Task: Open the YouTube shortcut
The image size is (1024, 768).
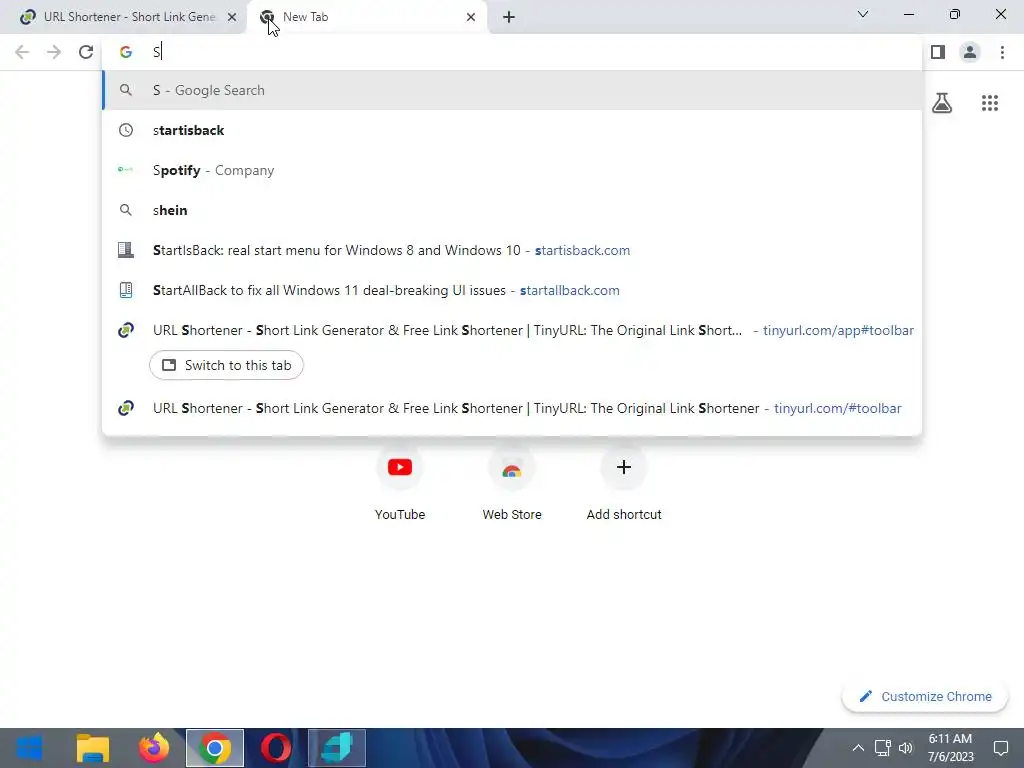Action: pyautogui.click(x=400, y=483)
